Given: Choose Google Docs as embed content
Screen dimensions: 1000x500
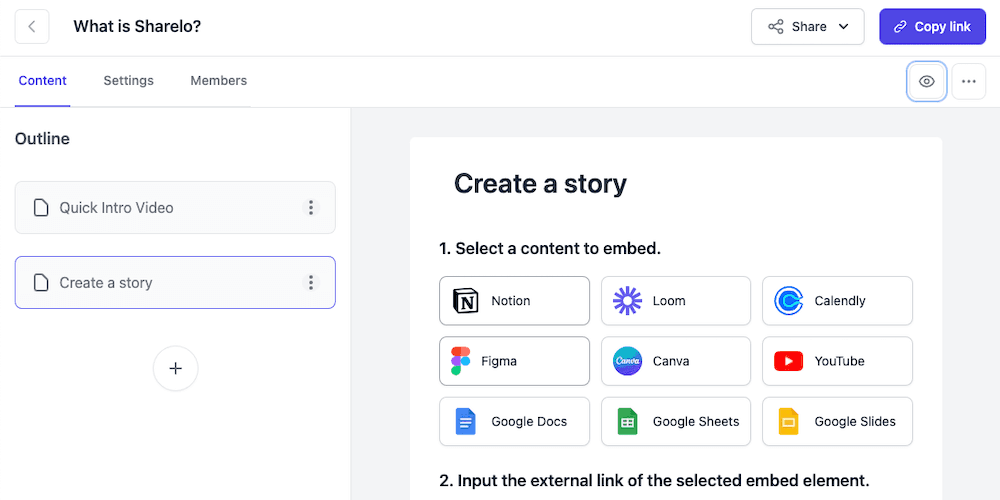Looking at the screenshot, I should 514,422.
